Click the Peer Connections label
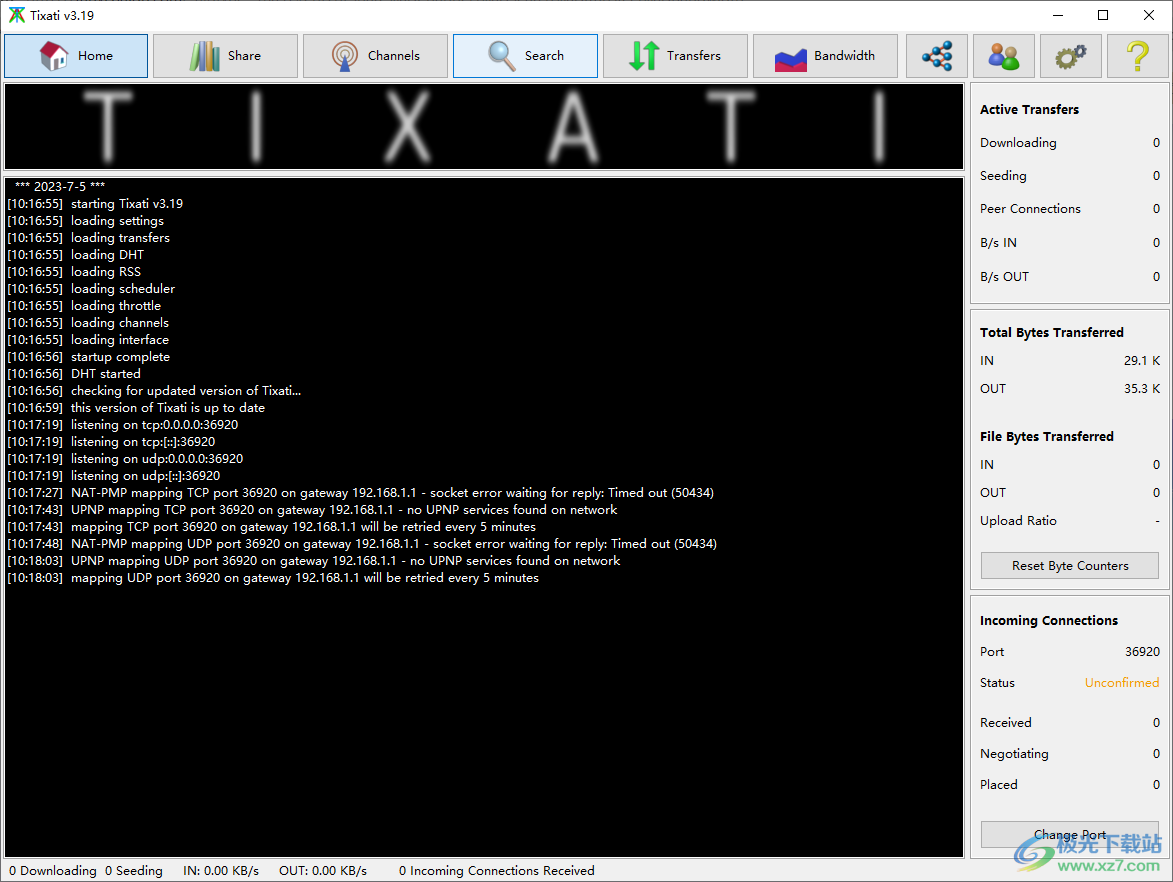This screenshot has width=1173, height=882. tap(1030, 209)
